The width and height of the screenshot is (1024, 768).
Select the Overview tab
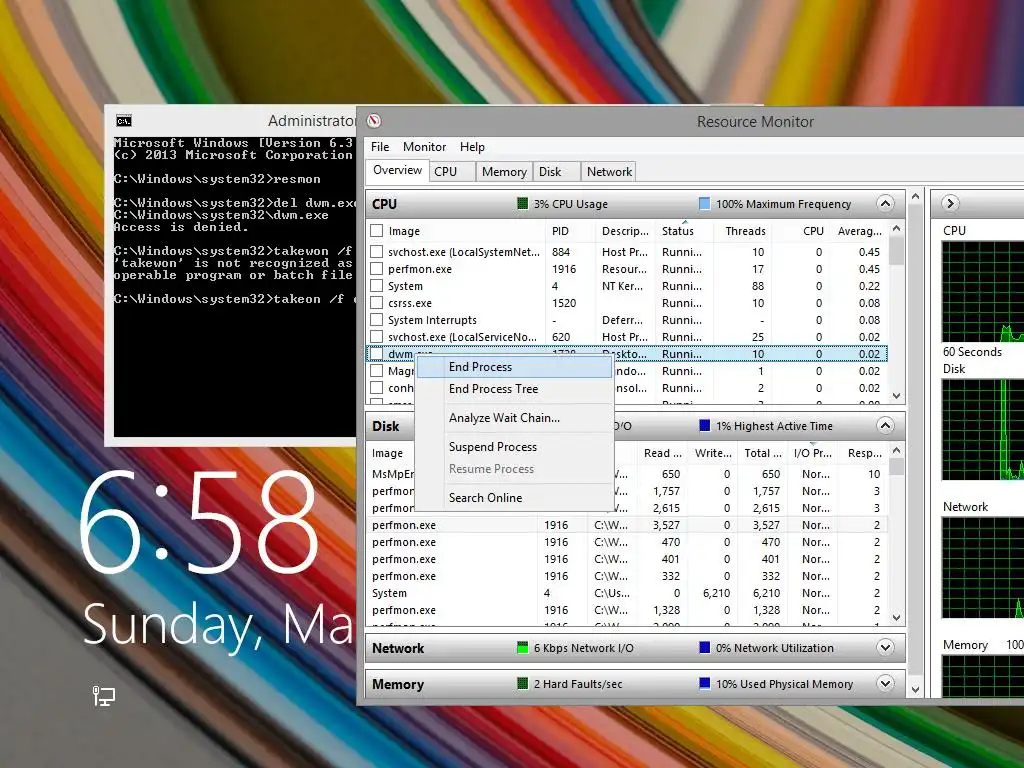point(397,170)
